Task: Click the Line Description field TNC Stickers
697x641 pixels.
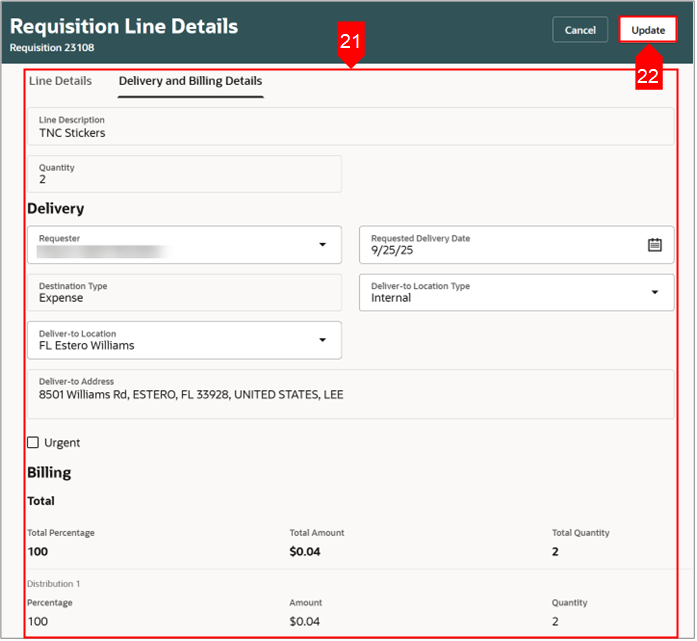Action: pyautogui.click(x=351, y=127)
